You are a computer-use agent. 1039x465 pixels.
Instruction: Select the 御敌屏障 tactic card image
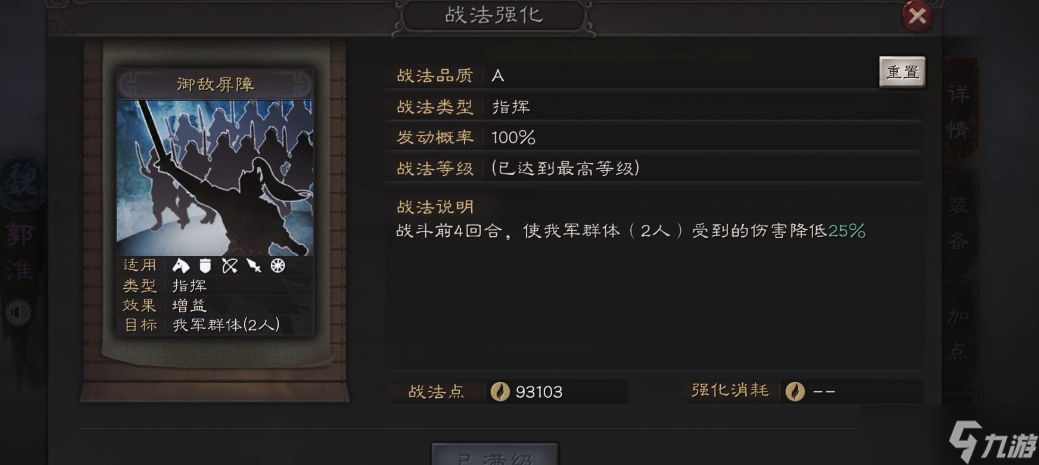pos(215,178)
